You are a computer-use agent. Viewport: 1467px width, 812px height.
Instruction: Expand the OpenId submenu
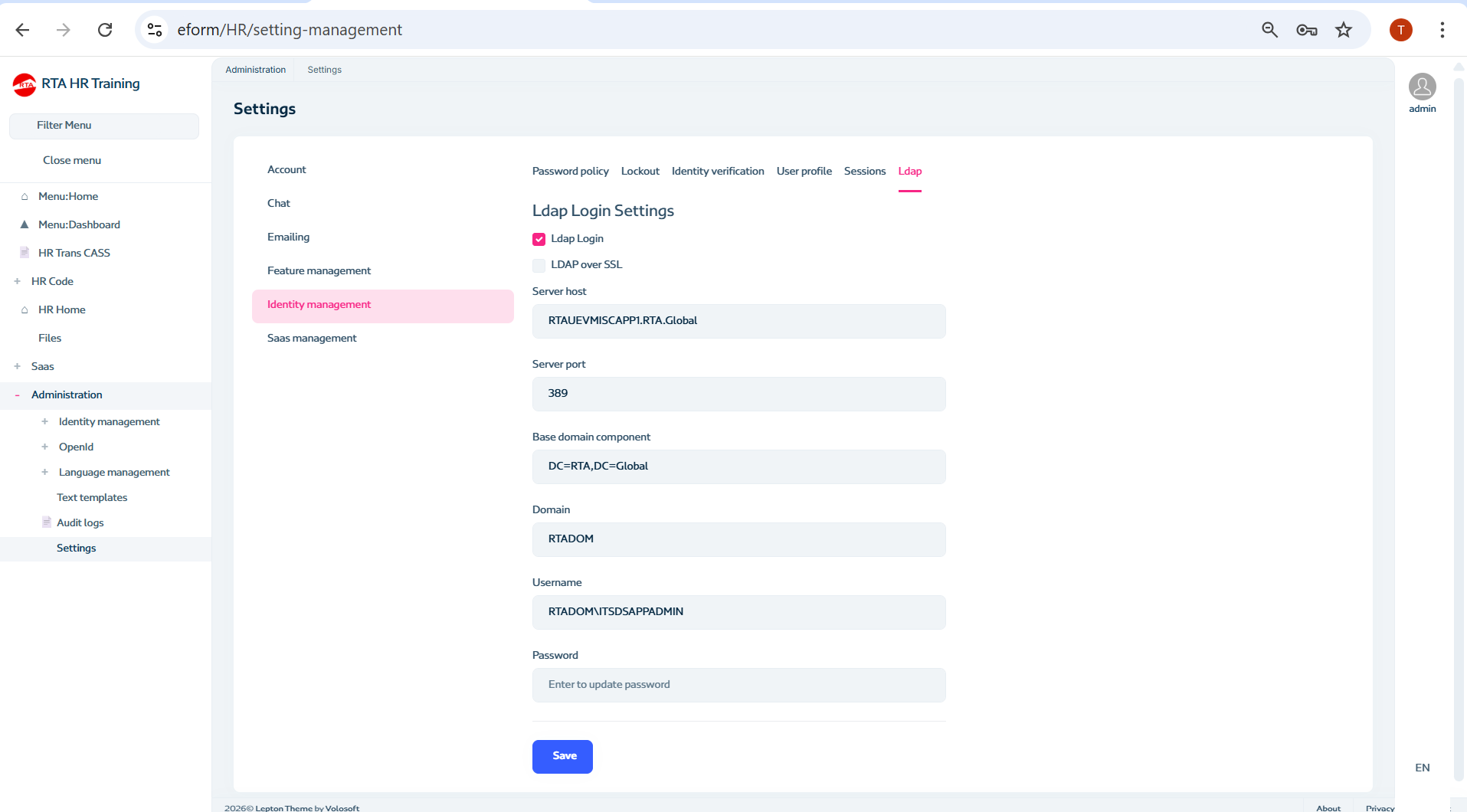pyautogui.click(x=45, y=447)
